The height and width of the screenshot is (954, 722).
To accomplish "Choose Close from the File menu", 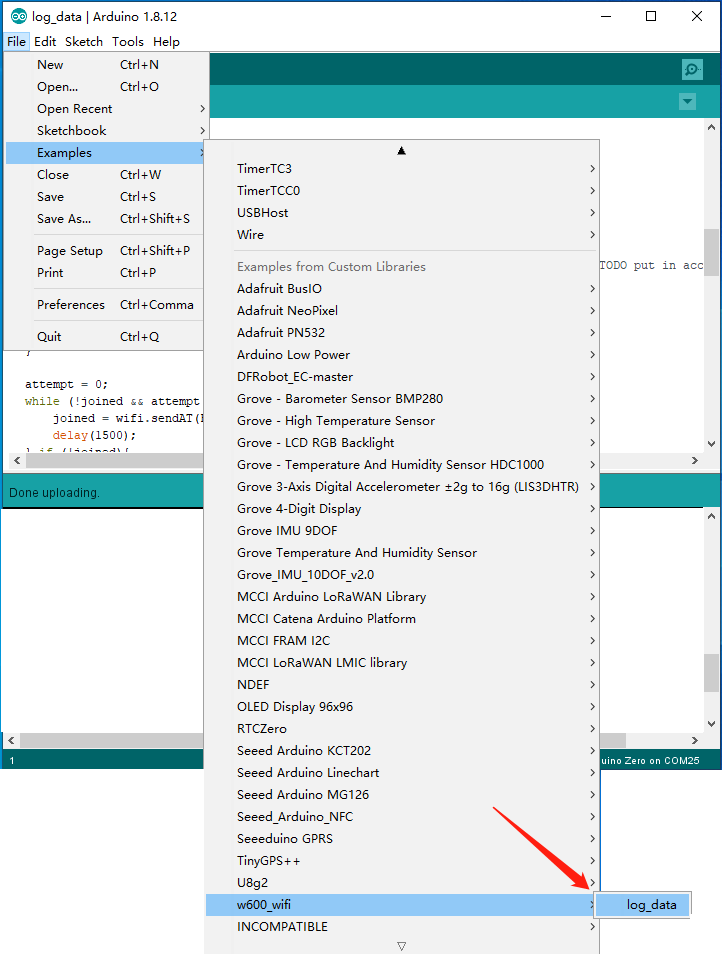I will coord(105,175).
